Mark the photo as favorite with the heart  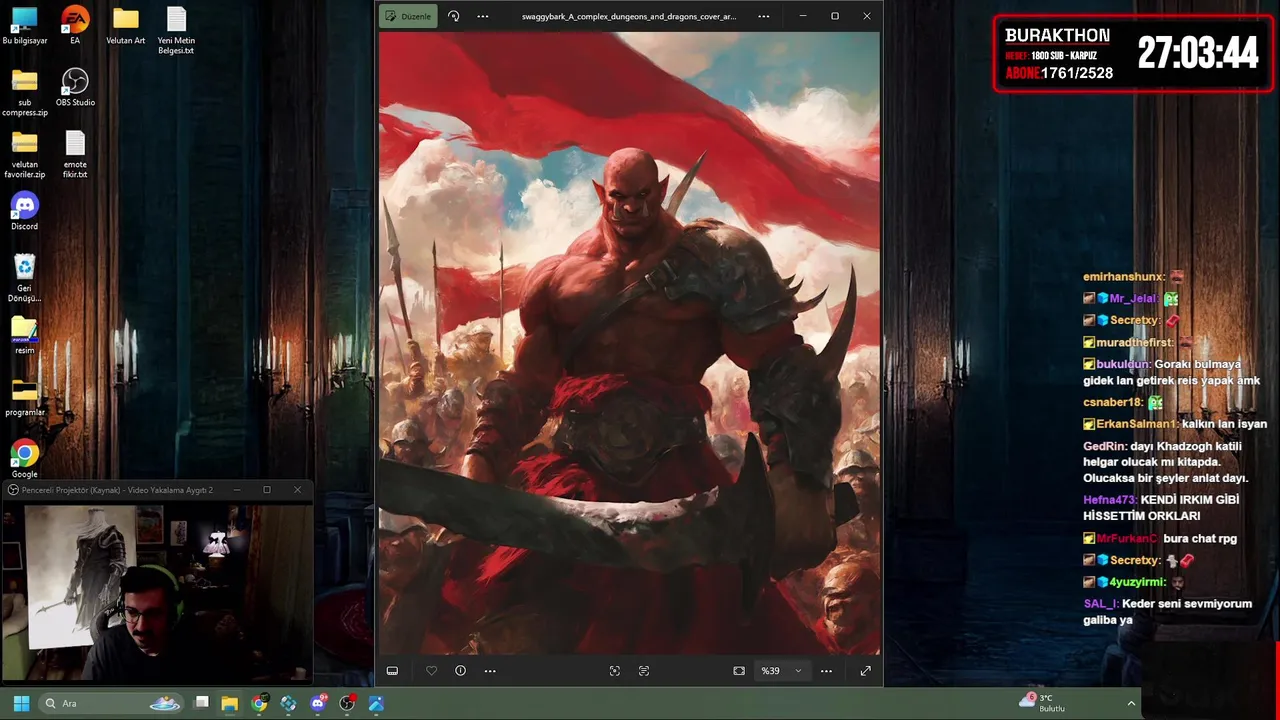click(431, 671)
